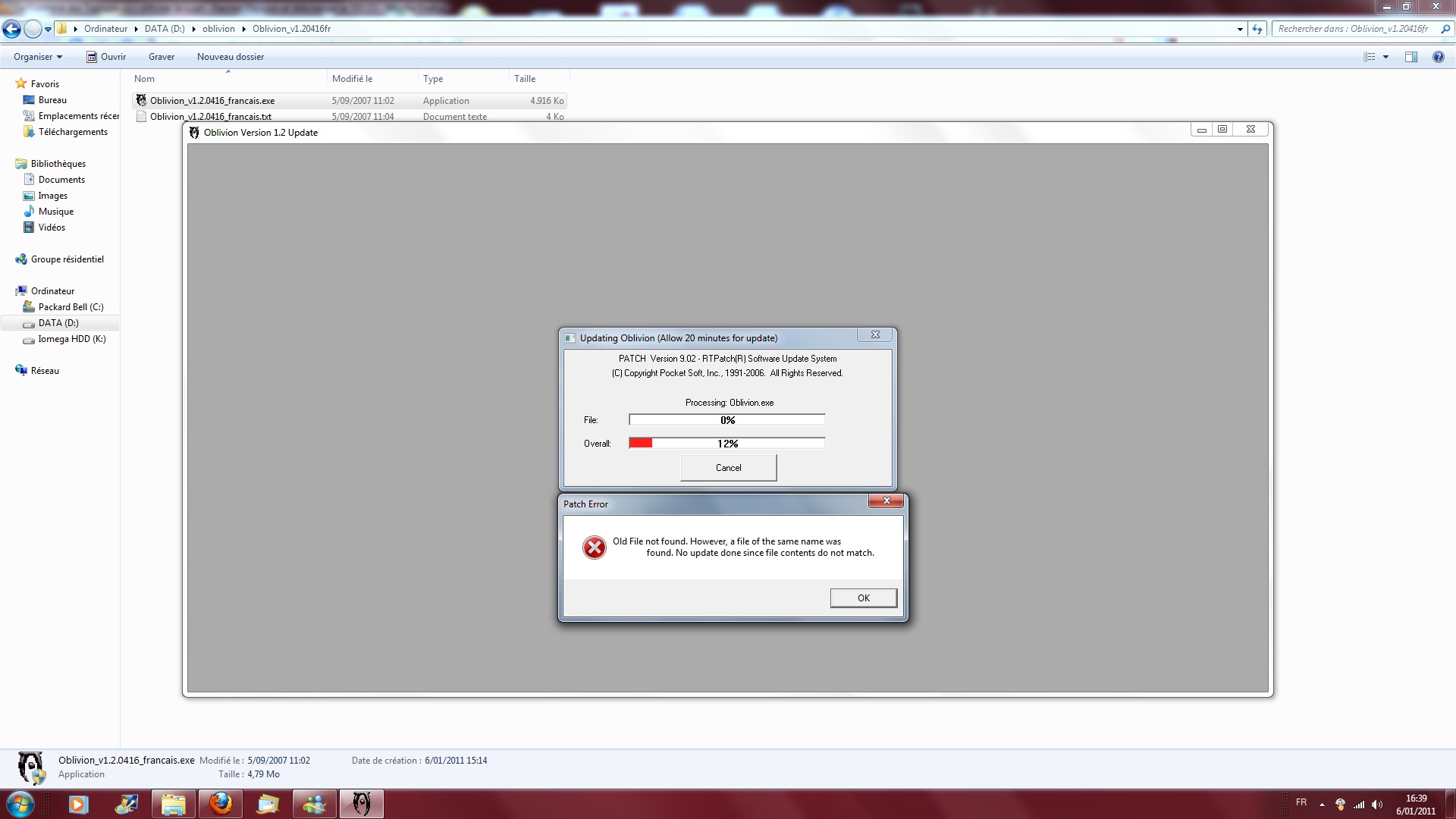Click the Overall progress bar at 12%

(x=726, y=443)
